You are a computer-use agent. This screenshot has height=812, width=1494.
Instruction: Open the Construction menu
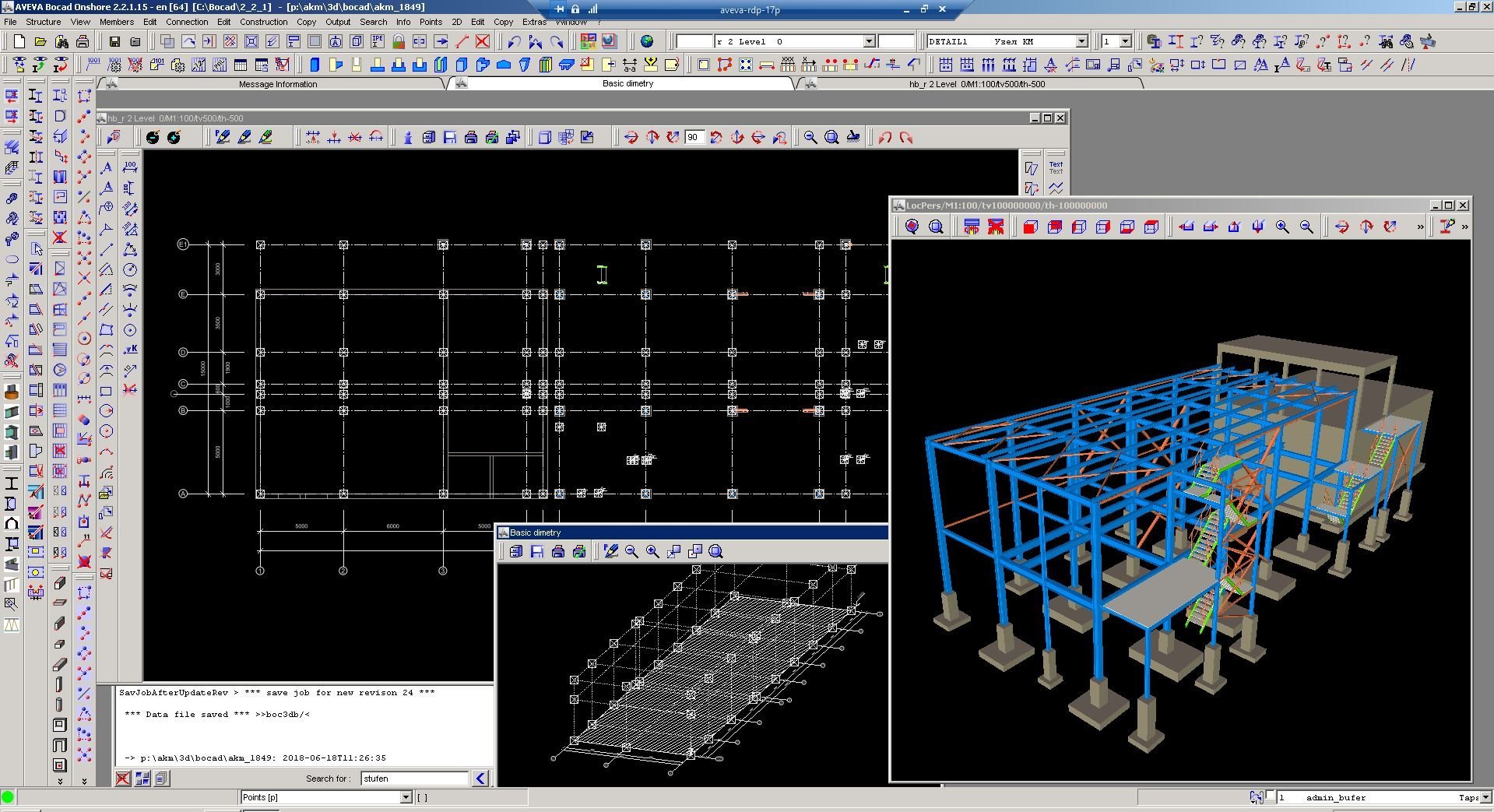[x=263, y=22]
